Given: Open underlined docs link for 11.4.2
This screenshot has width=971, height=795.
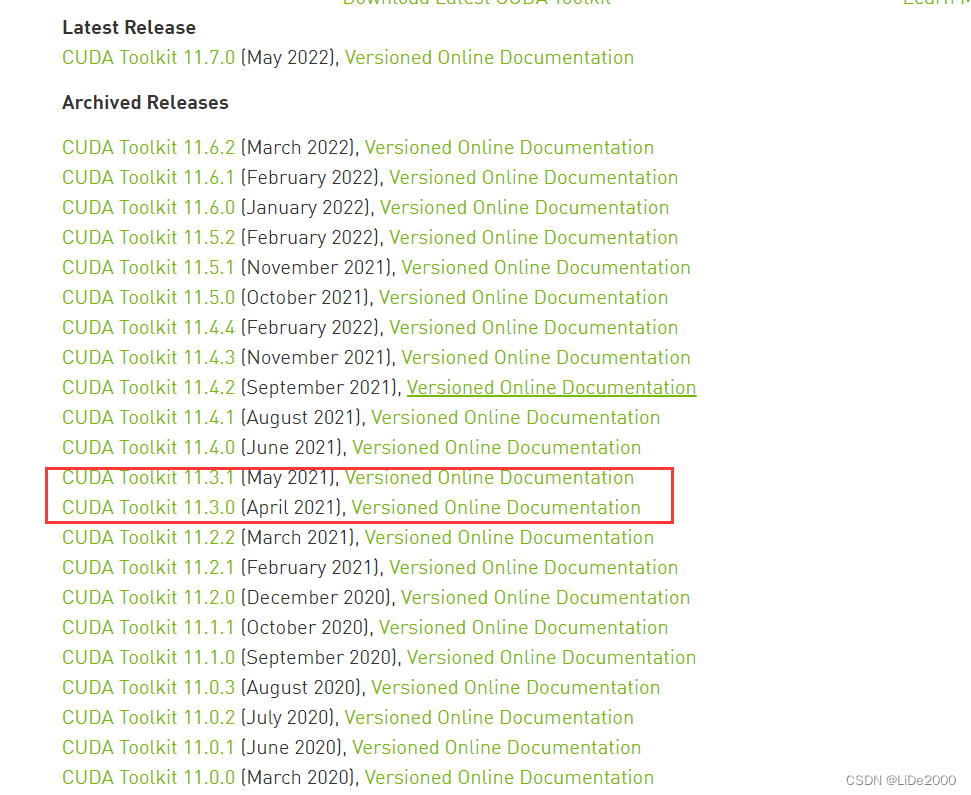Looking at the screenshot, I should pos(551,388).
